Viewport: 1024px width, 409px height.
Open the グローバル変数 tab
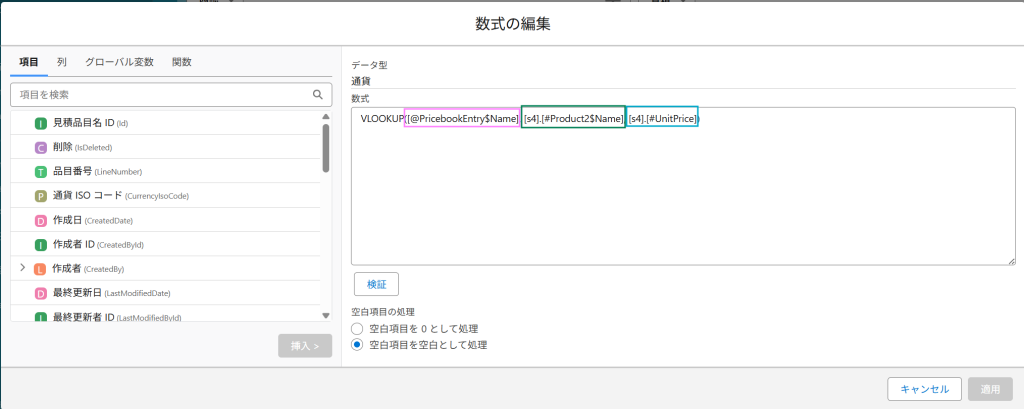tap(119, 62)
